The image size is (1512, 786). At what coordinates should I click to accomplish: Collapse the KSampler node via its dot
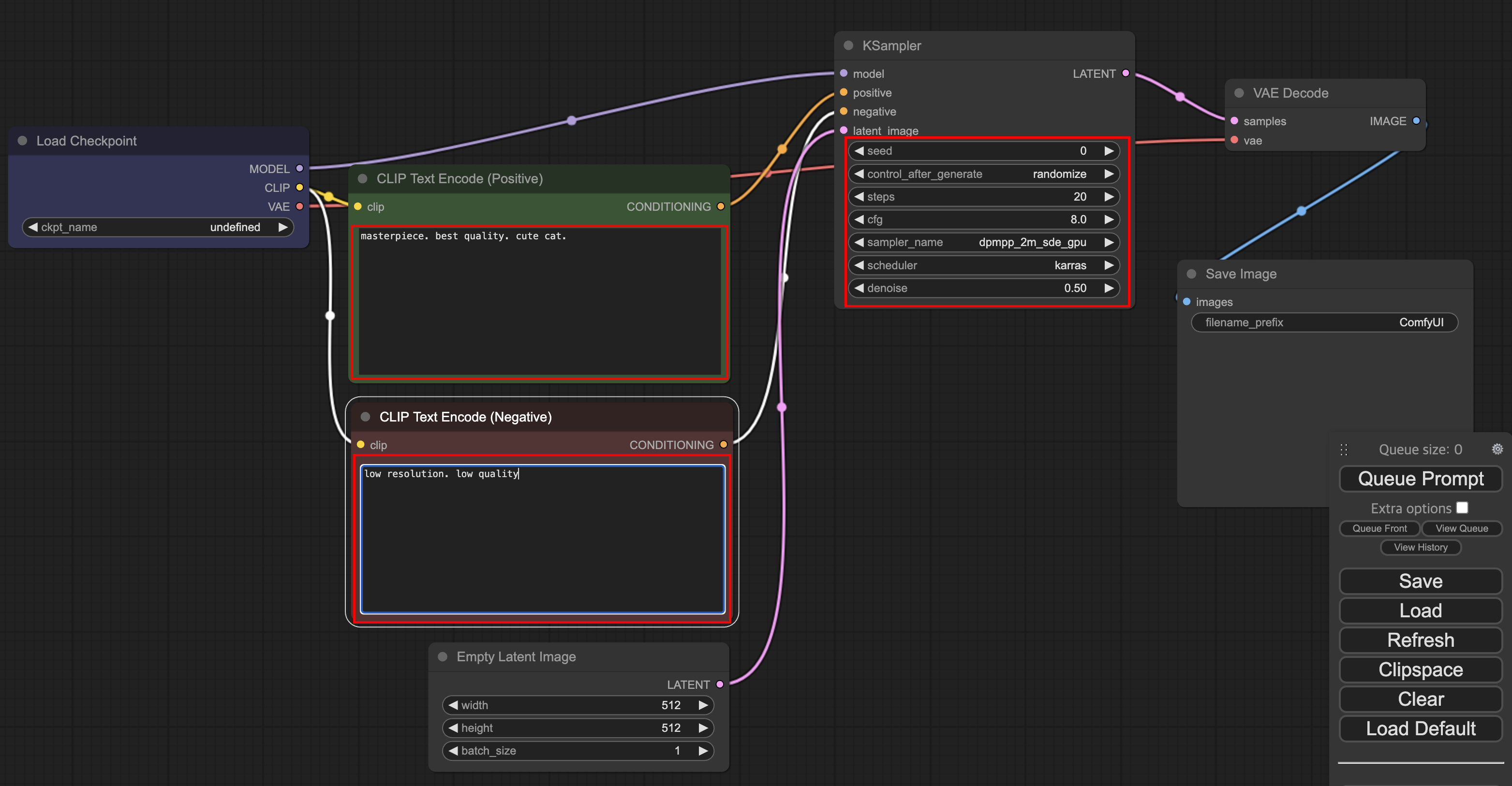point(848,46)
